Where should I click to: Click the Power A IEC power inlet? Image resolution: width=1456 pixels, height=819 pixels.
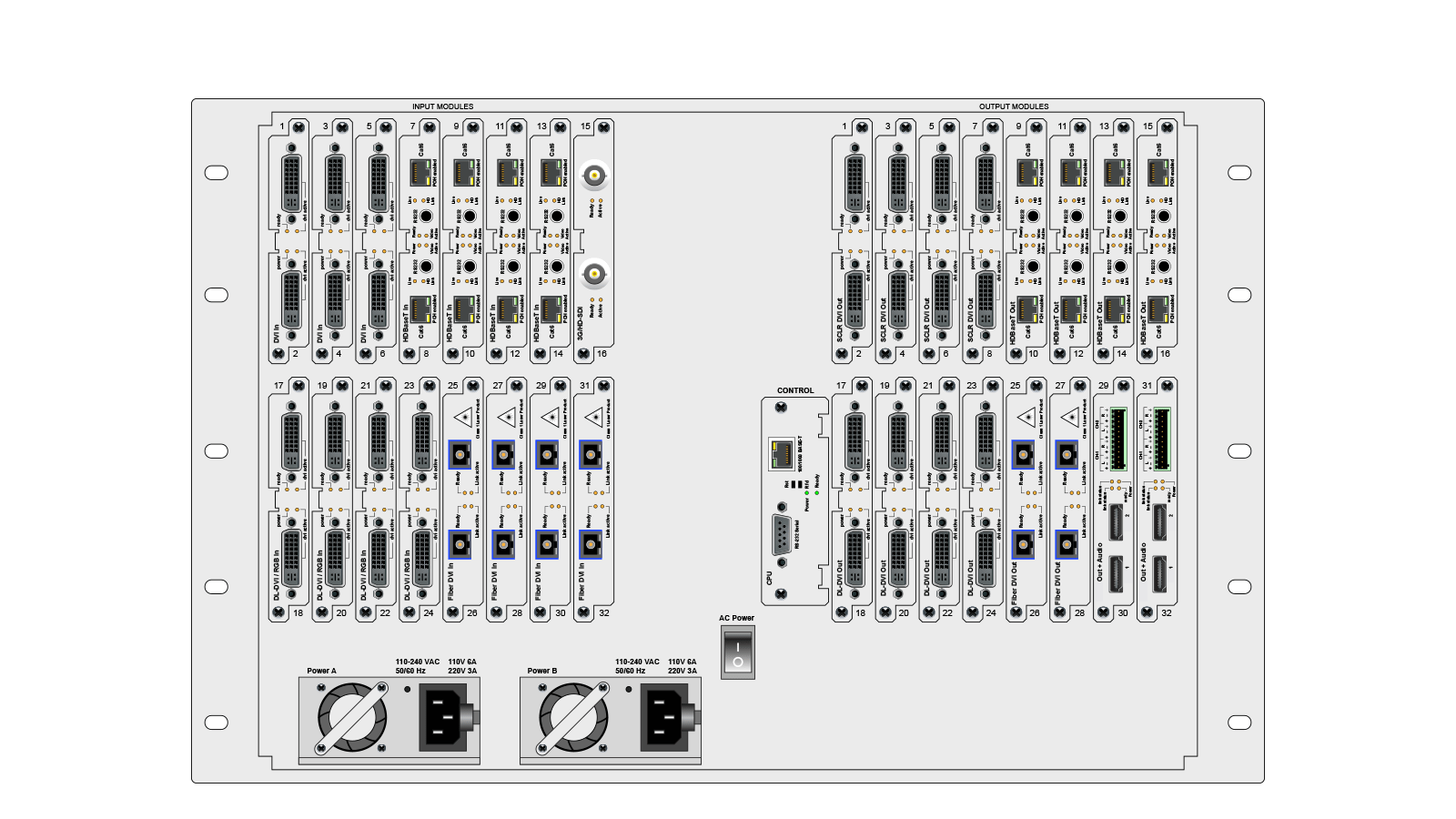click(x=443, y=717)
